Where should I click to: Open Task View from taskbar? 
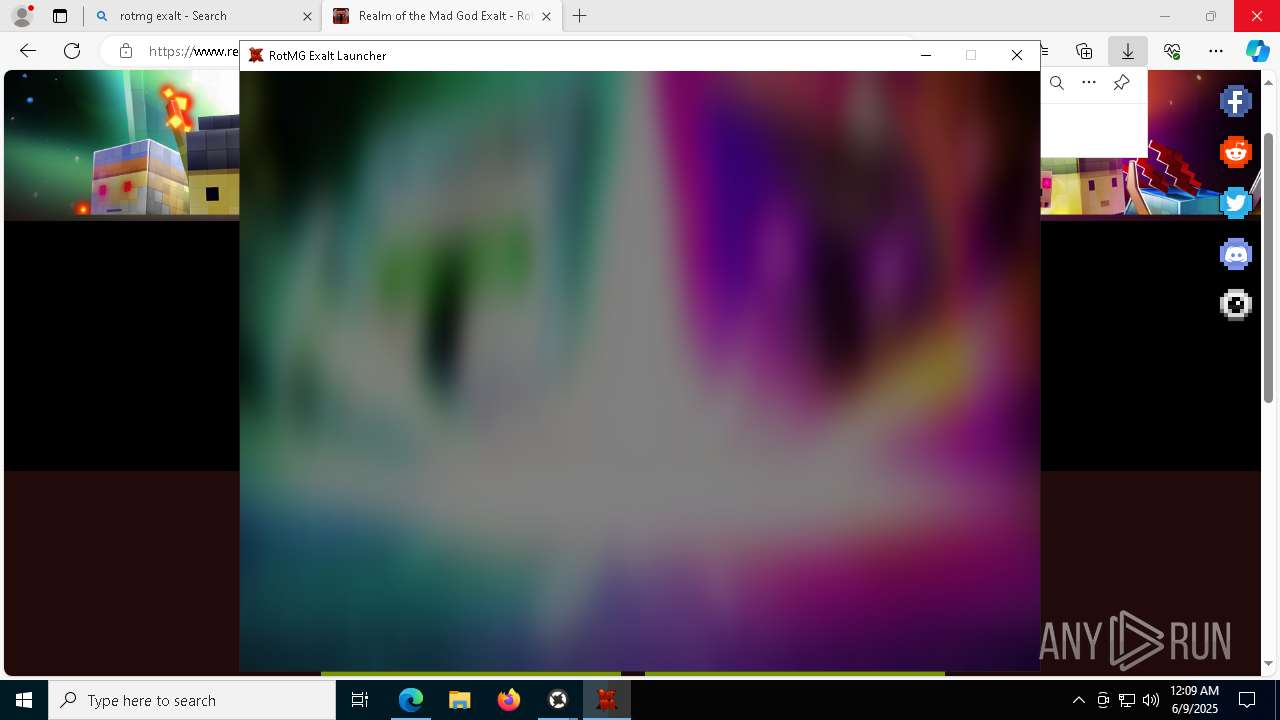(360, 700)
